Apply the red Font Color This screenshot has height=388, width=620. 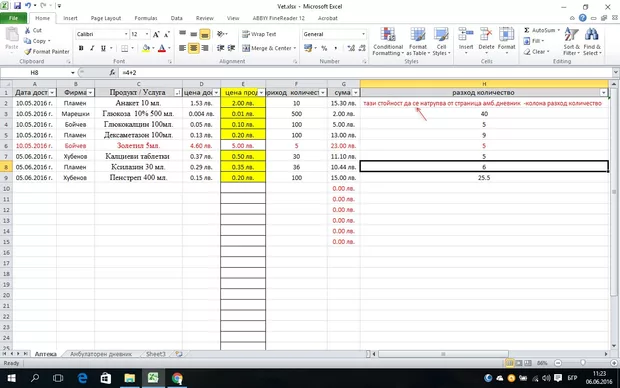coord(162,48)
